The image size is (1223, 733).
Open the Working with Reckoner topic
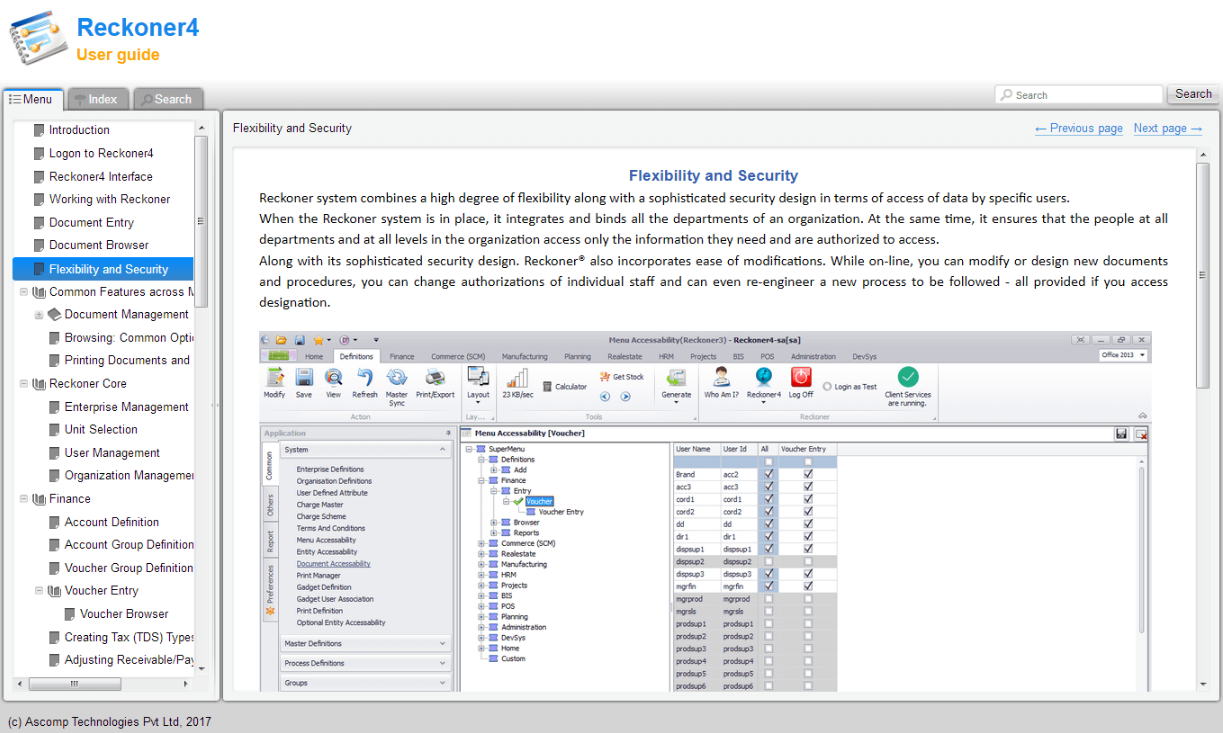pos(110,199)
